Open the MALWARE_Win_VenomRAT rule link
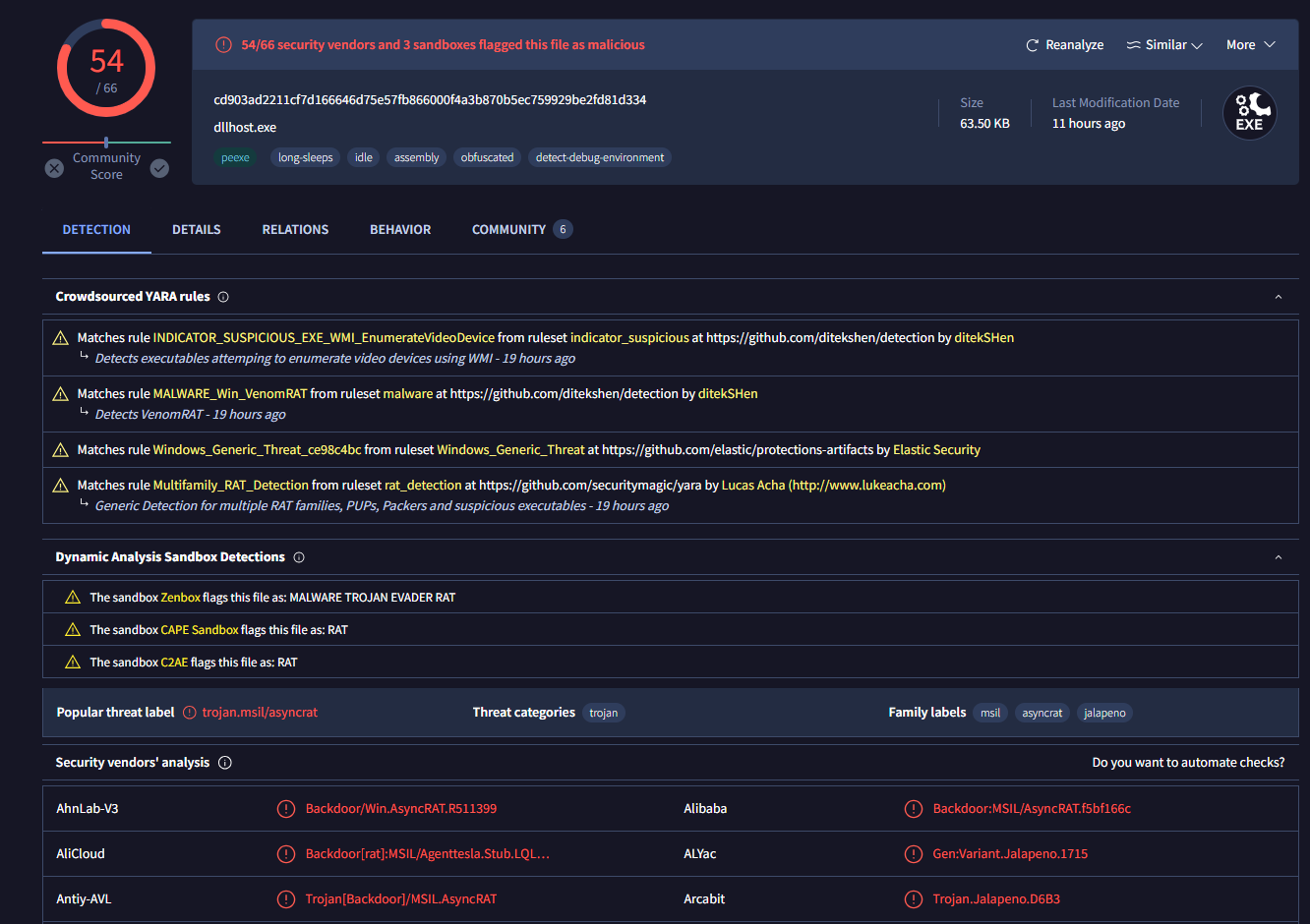 tap(230, 393)
